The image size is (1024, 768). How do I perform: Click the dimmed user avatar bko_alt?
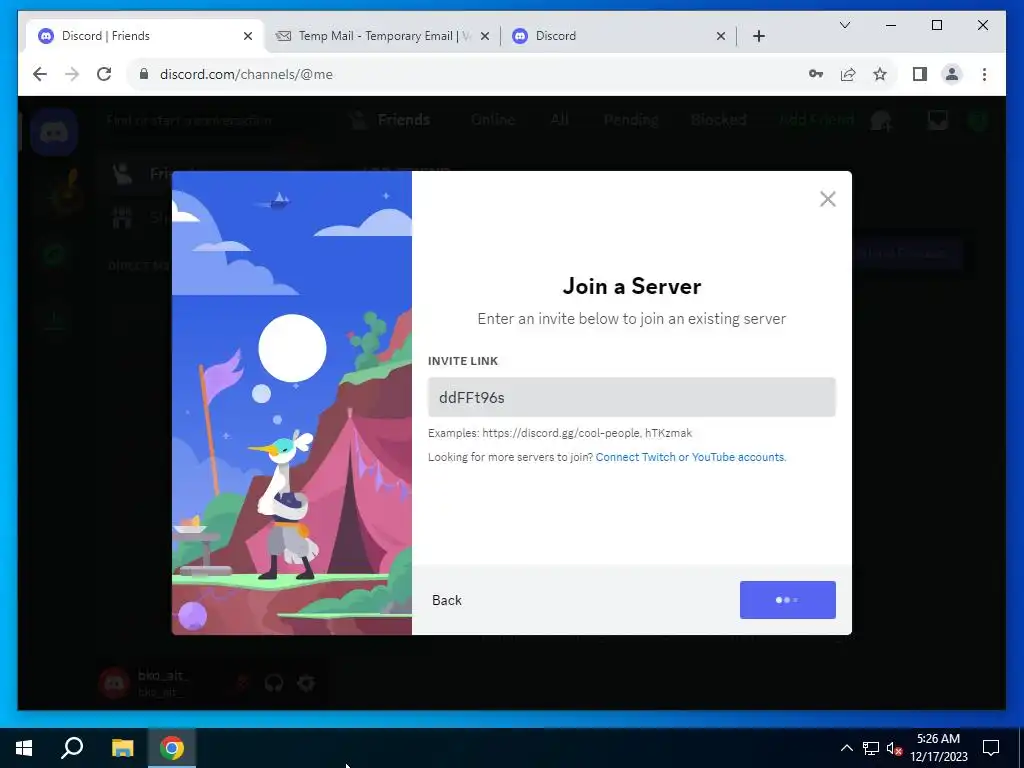tap(114, 683)
